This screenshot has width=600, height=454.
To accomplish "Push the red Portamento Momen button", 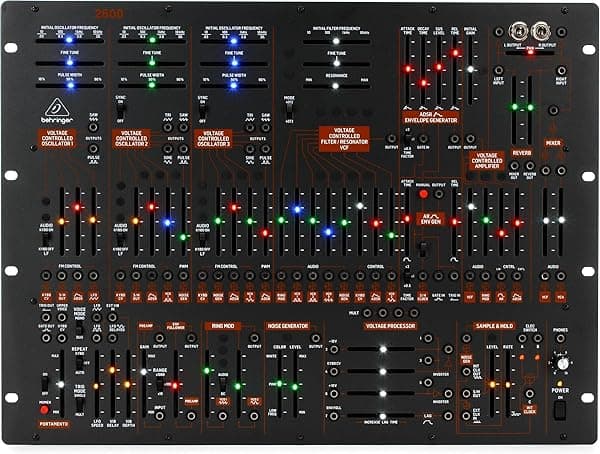I will pyautogui.click(x=44, y=410).
